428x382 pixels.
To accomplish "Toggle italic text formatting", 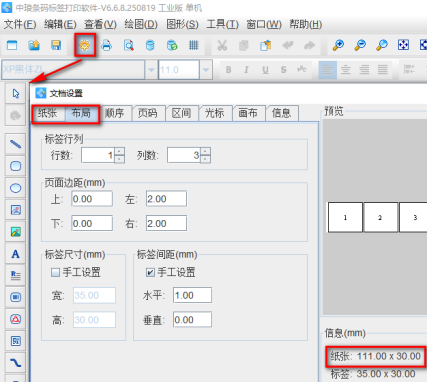I will [x=246, y=70].
